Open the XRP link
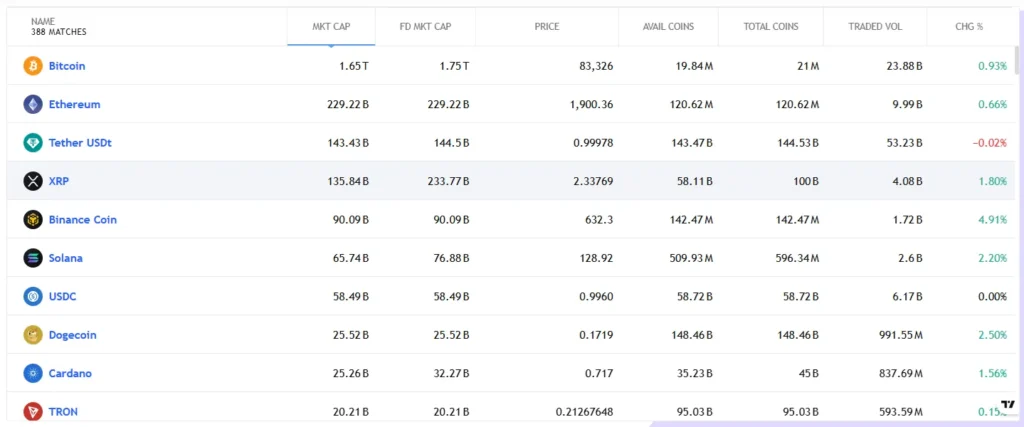The width and height of the screenshot is (1024, 427). [x=59, y=181]
